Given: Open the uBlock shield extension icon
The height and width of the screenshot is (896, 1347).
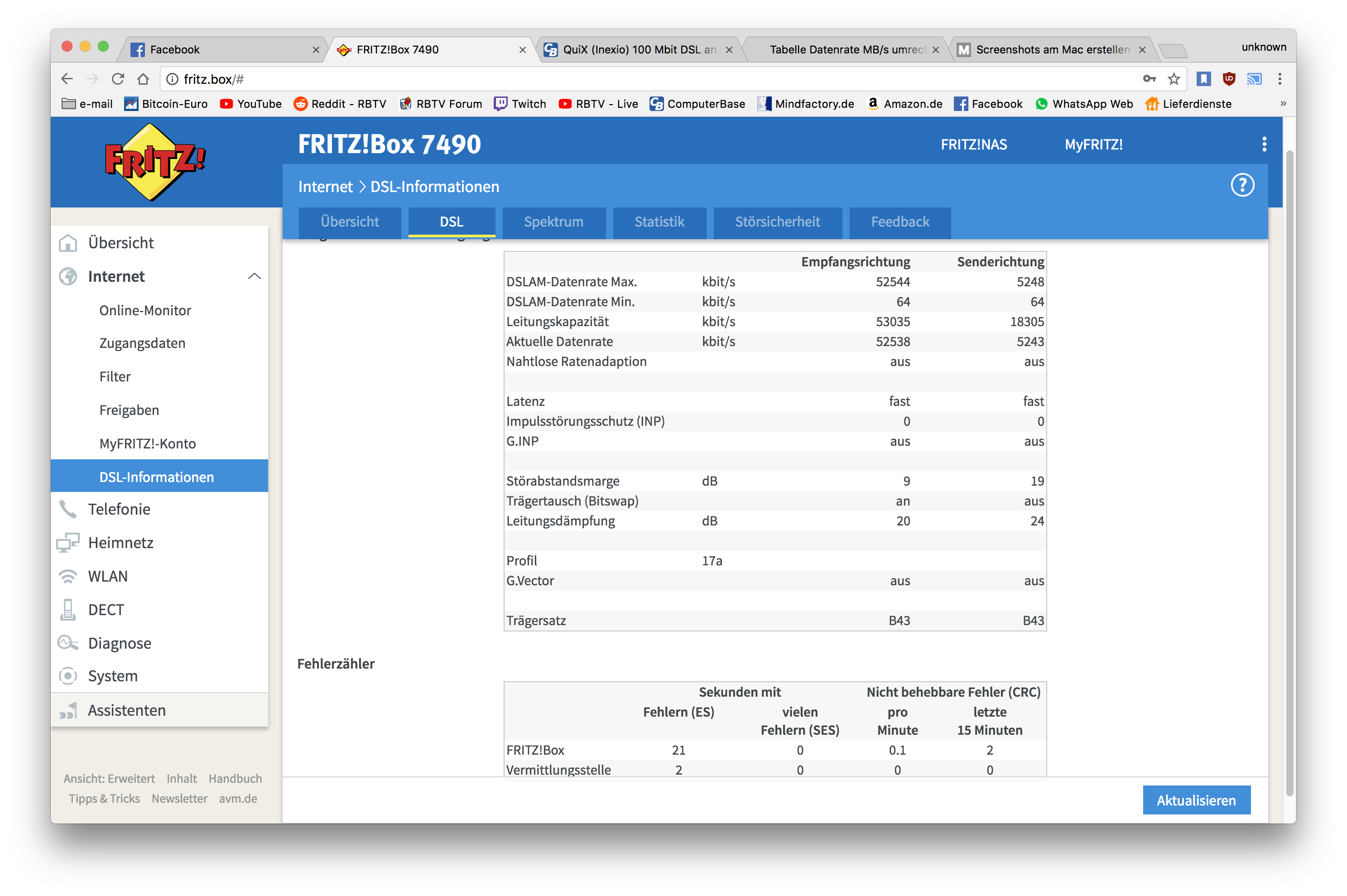Looking at the screenshot, I should (x=1228, y=79).
